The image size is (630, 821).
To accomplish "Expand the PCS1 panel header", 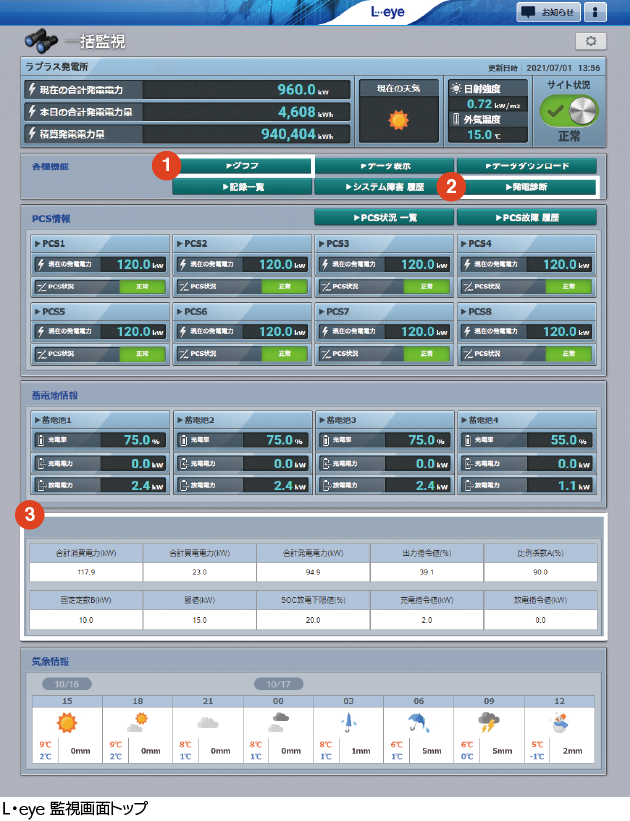I will pos(100,243).
